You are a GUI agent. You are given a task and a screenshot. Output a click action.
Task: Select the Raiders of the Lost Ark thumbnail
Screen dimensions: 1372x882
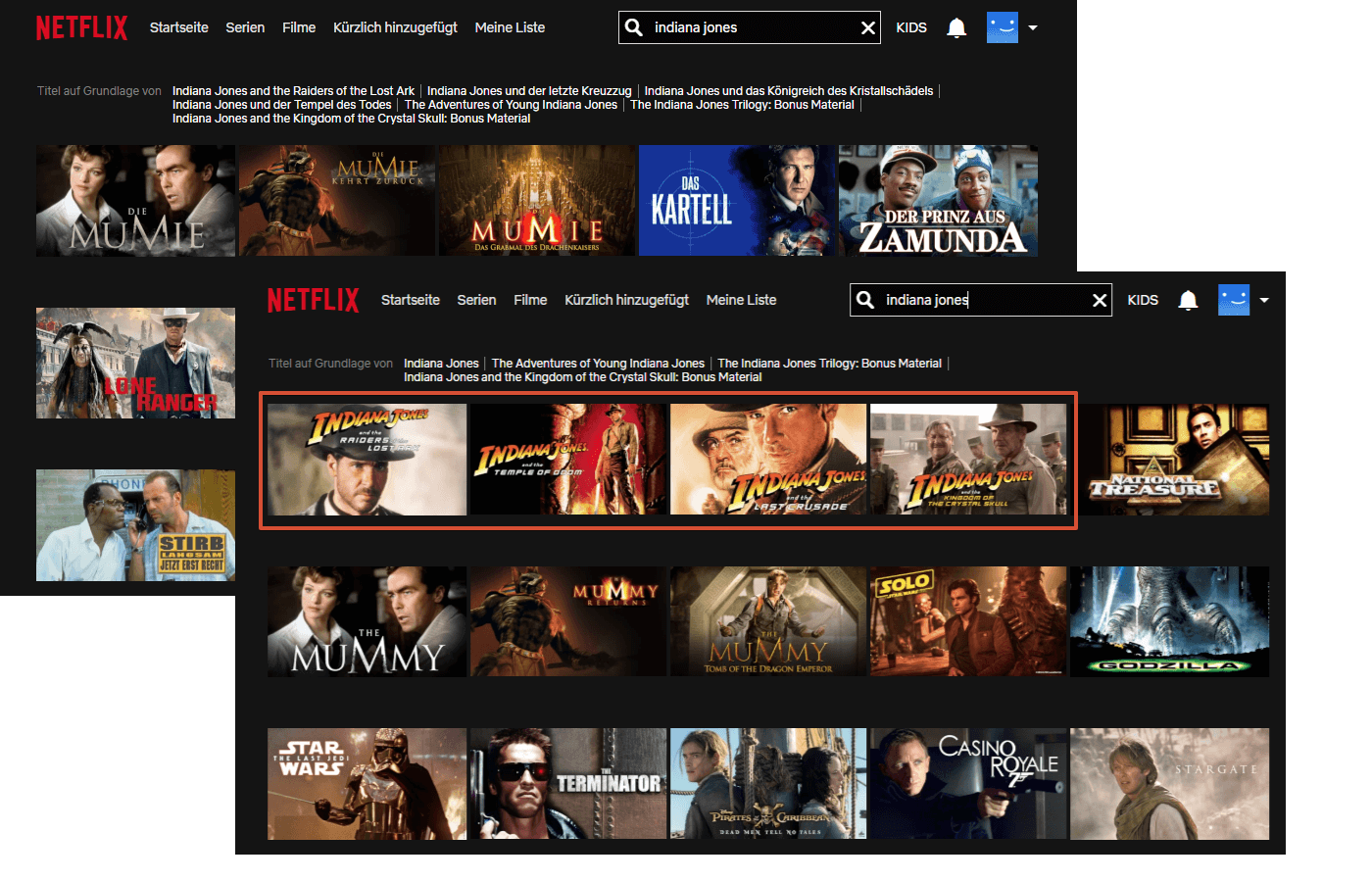pyautogui.click(x=367, y=460)
